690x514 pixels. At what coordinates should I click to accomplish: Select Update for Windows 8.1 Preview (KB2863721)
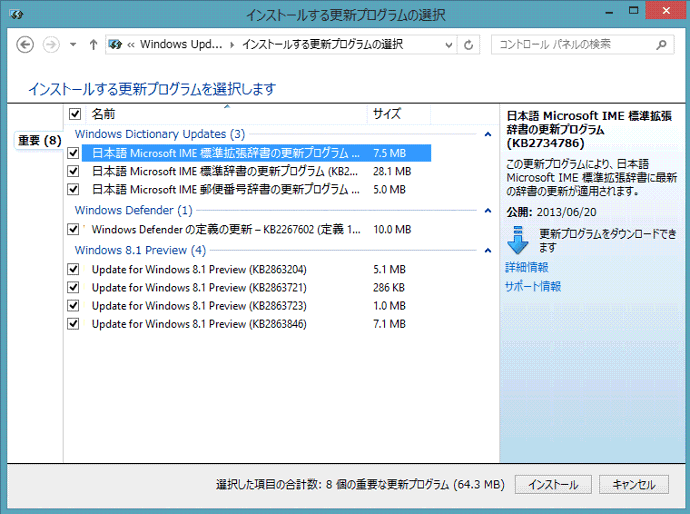point(256,287)
